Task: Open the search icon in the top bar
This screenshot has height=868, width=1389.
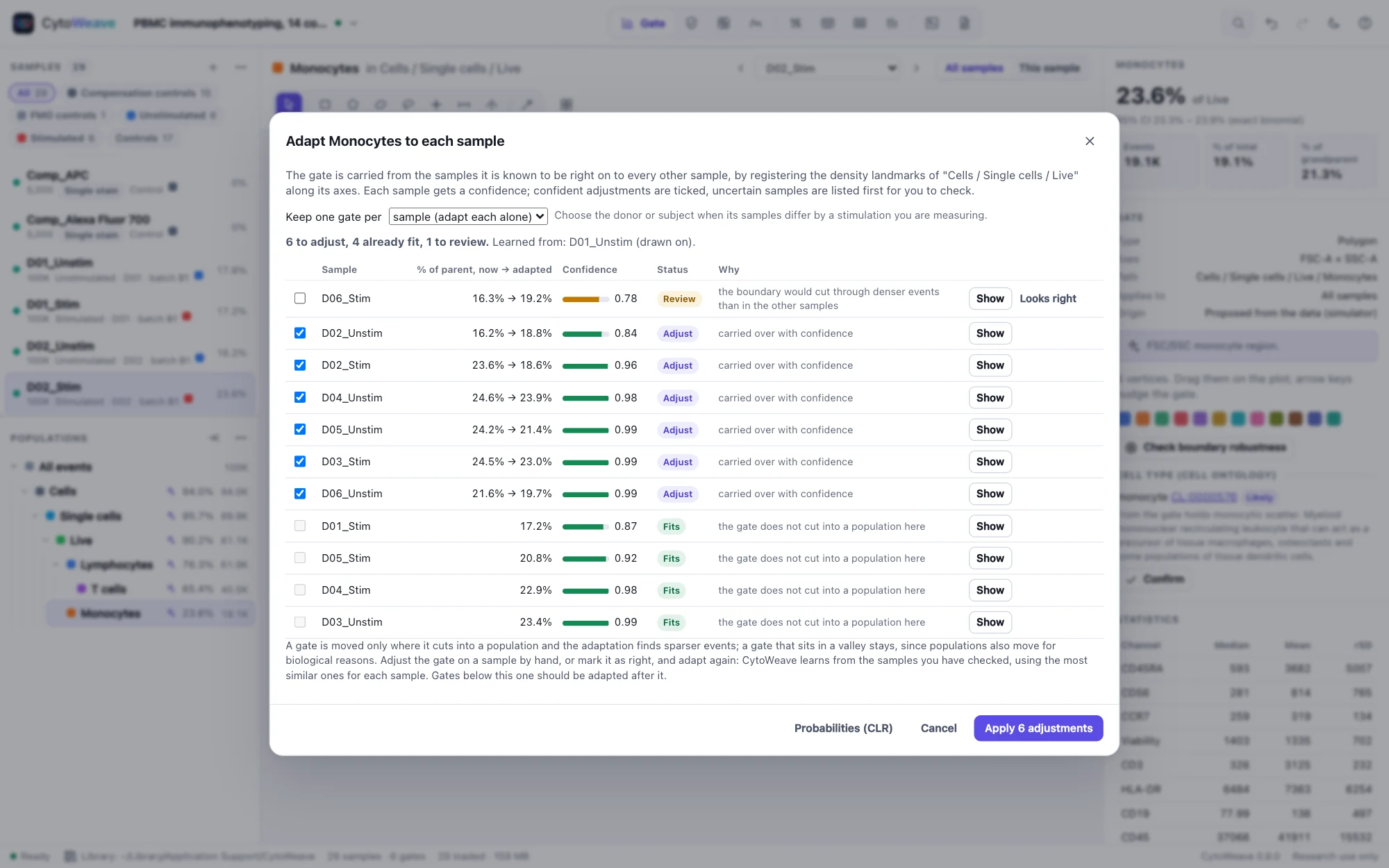Action: (1238, 23)
